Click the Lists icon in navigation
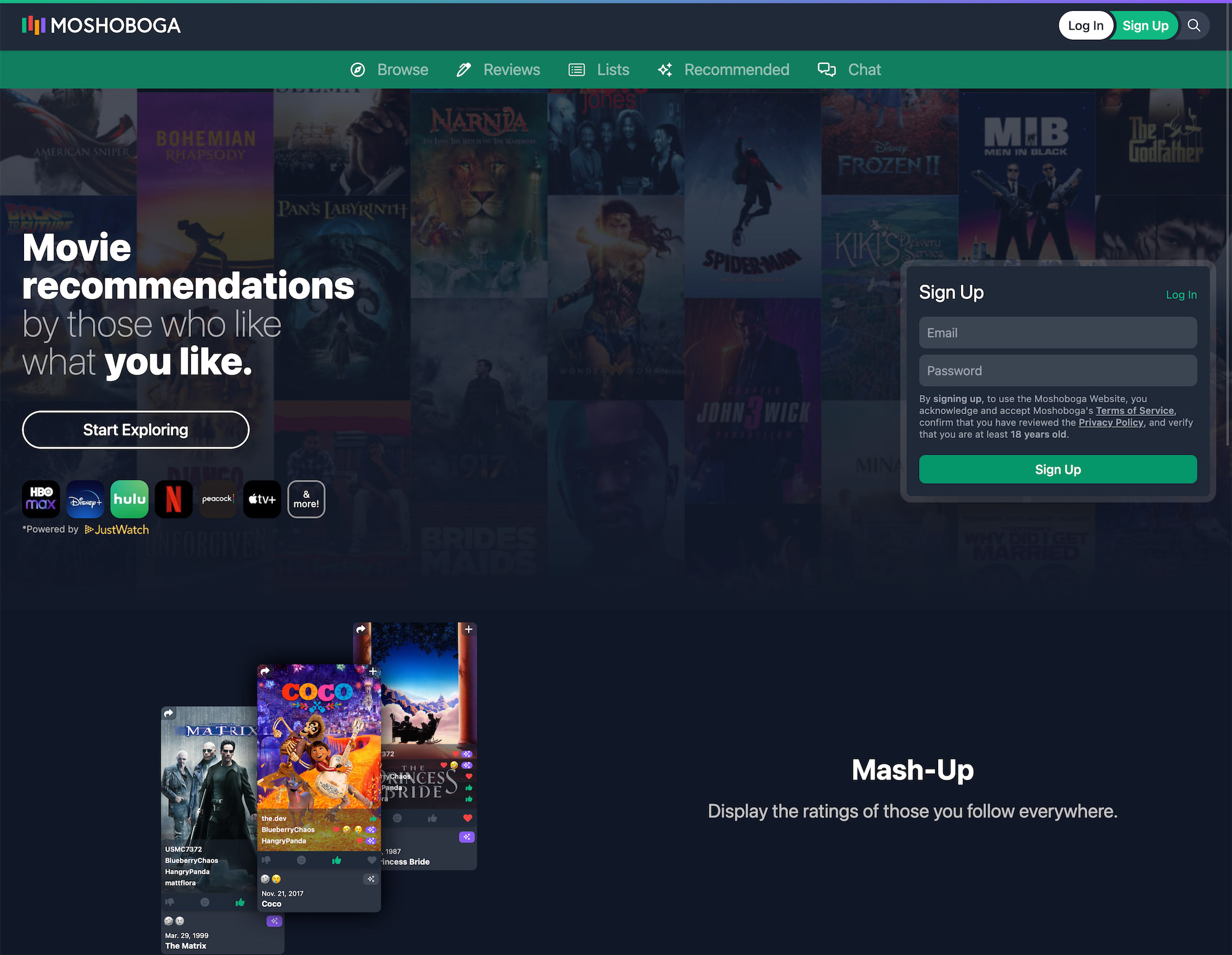The height and width of the screenshot is (955, 1232). [577, 70]
